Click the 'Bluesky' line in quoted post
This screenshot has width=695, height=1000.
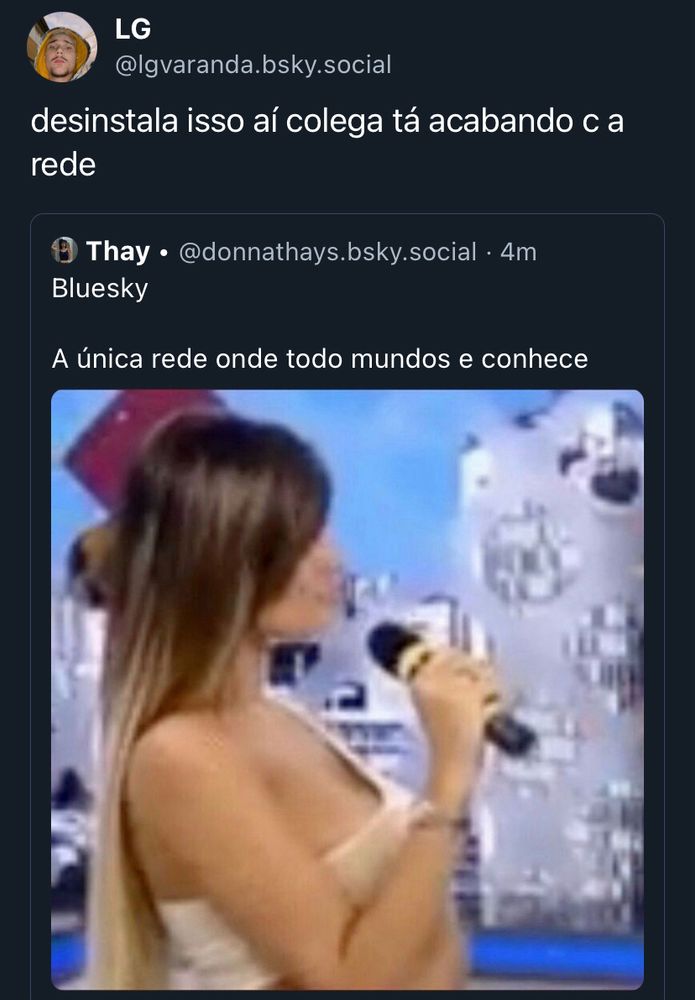point(100,288)
